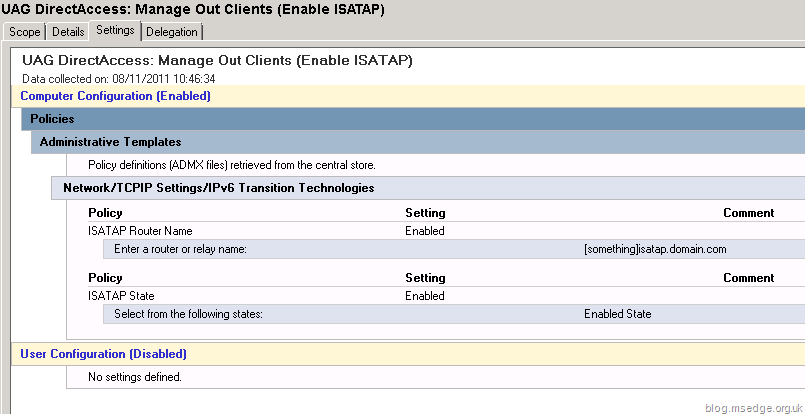Click the 'Select from the following states' row
805x414 pixels.
tap(188, 314)
